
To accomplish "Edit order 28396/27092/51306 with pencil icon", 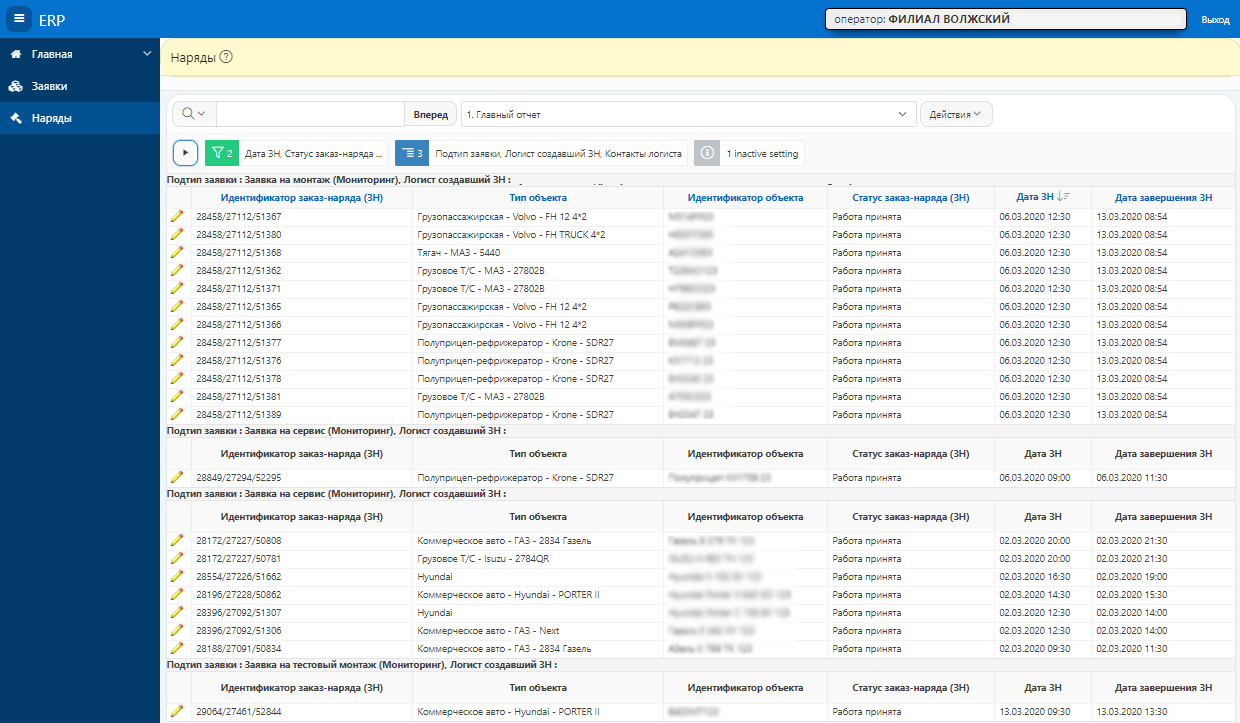I will 177,630.
